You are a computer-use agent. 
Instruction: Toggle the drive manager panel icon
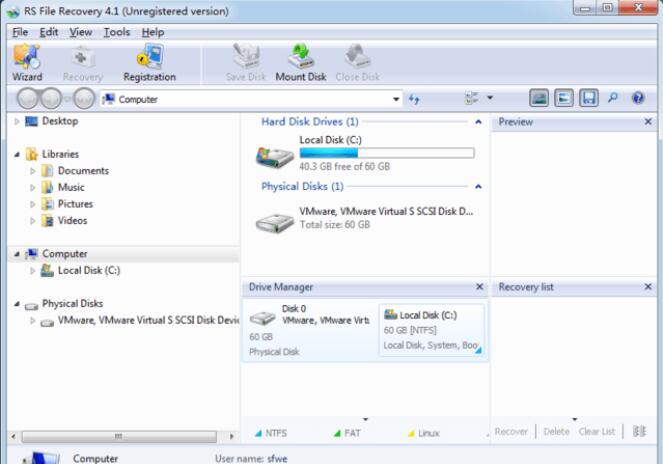point(564,98)
